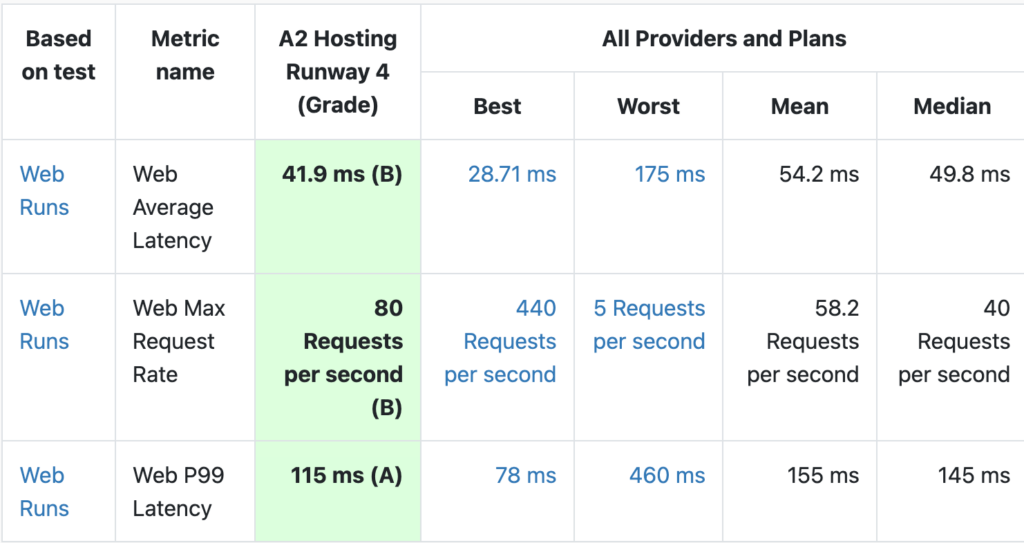Open the 5 Requests per second link
This screenshot has width=1024, height=543.
click(649, 324)
